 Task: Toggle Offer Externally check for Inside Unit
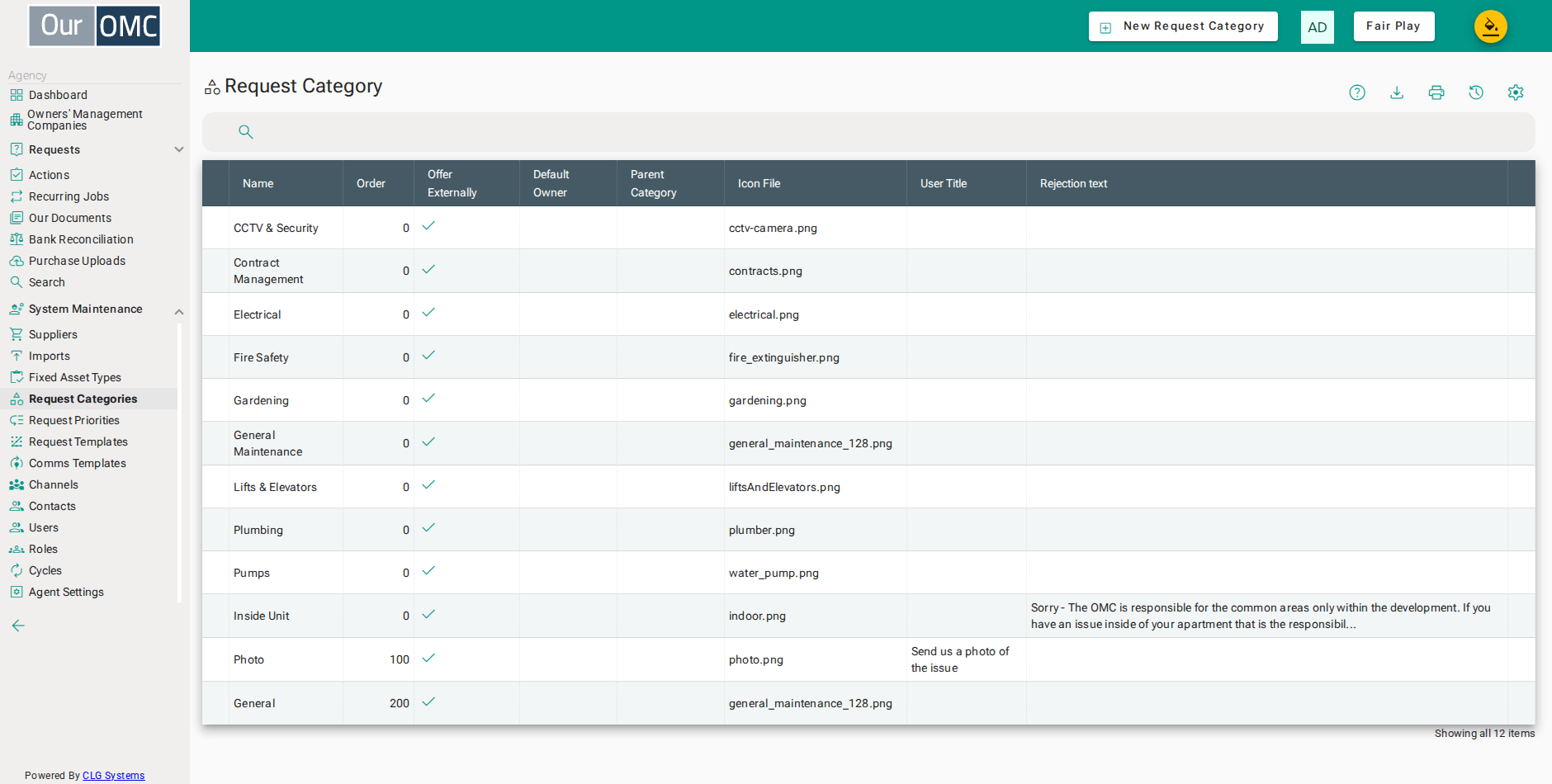pos(428,614)
